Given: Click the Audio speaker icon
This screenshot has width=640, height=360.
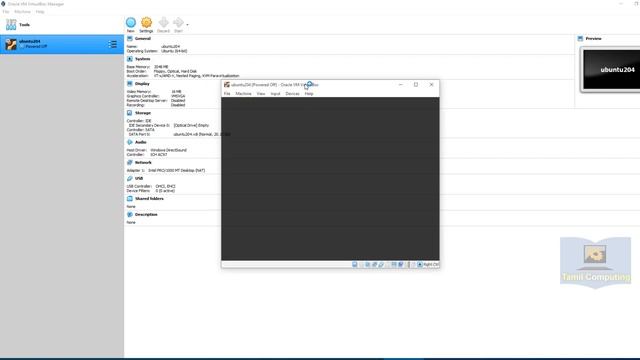Looking at the screenshot, I should pyautogui.click(x=129, y=142).
